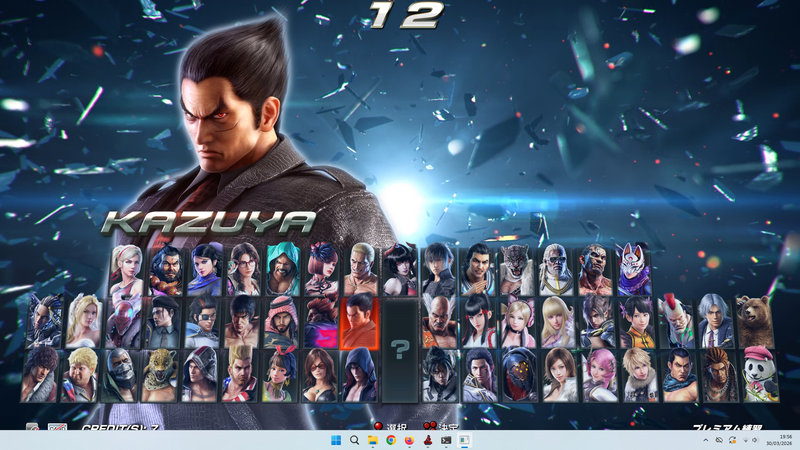Select Lidia with the red headband
Viewport: 800px width, 450px height.
(126, 270)
